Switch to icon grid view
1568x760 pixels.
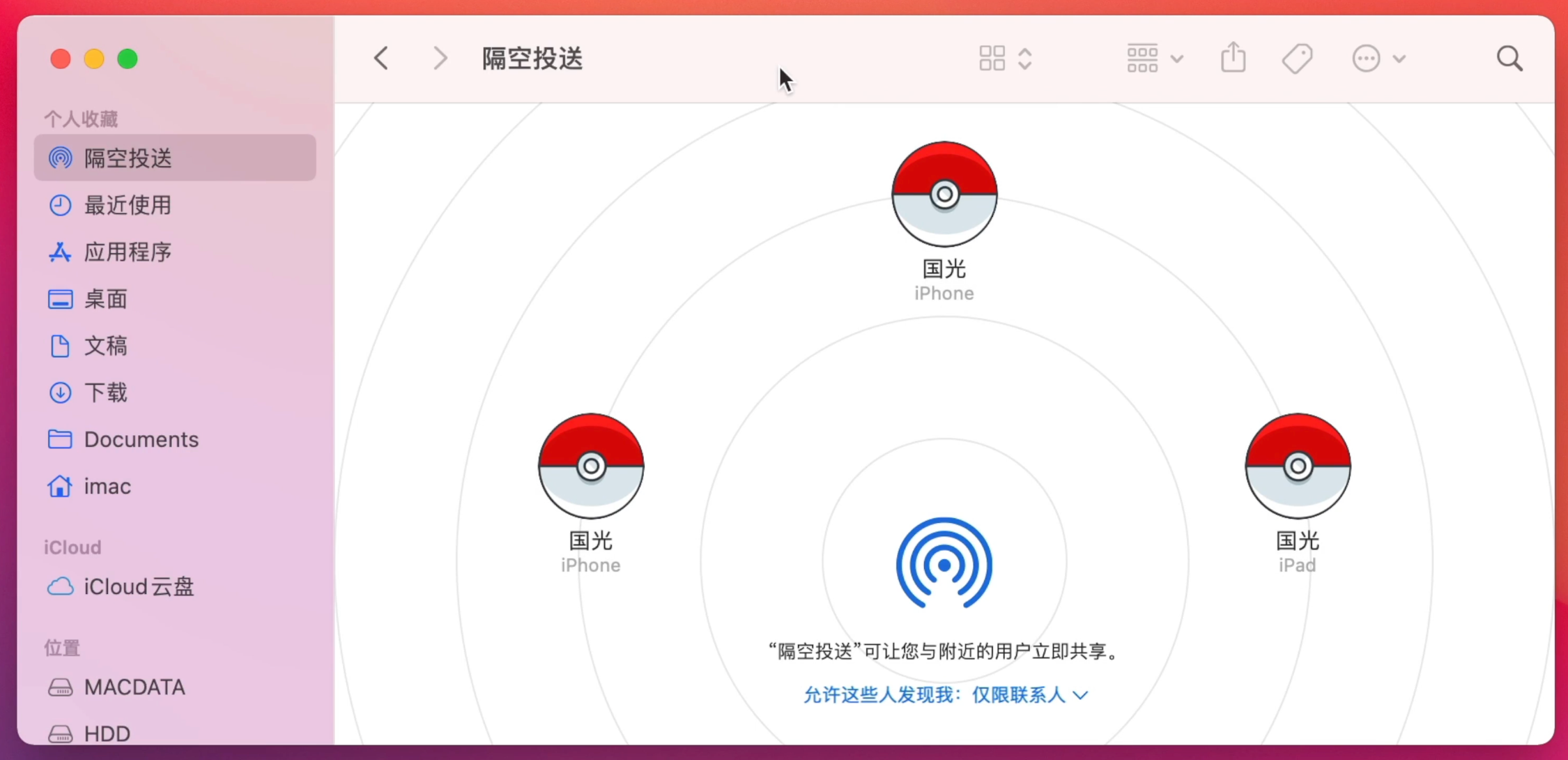(992, 59)
